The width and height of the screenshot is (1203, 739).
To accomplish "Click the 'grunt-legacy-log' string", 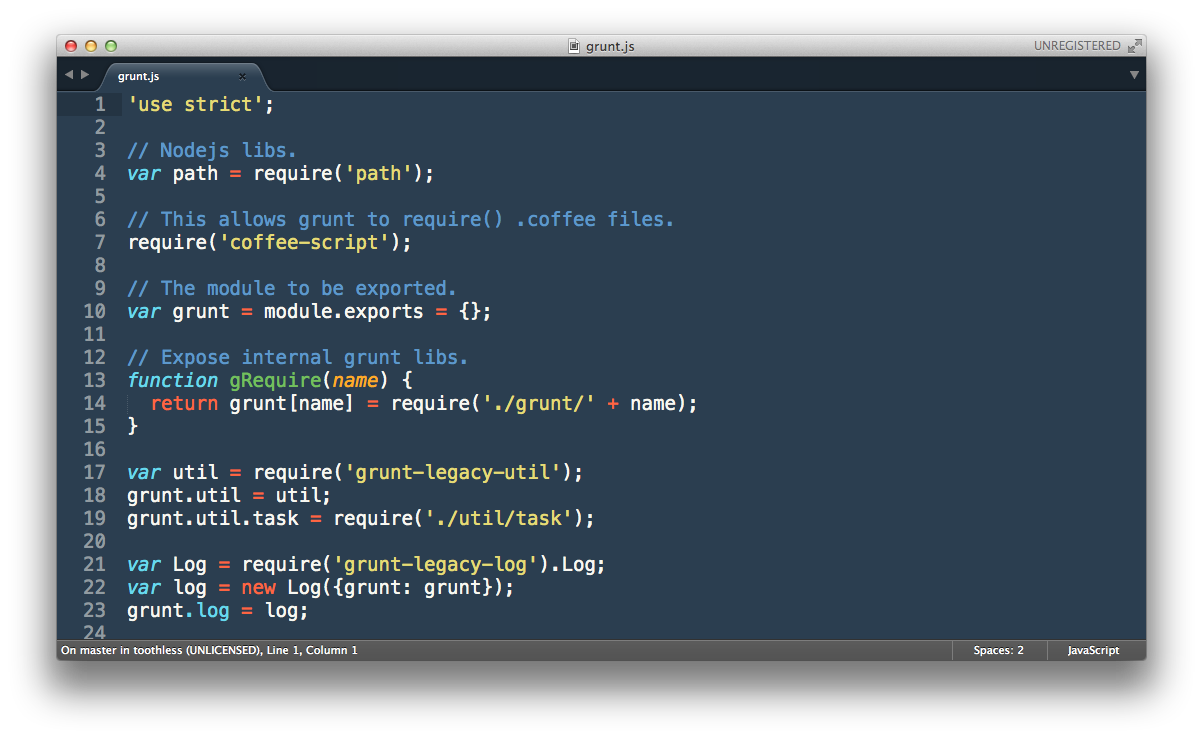I will click(435, 564).
